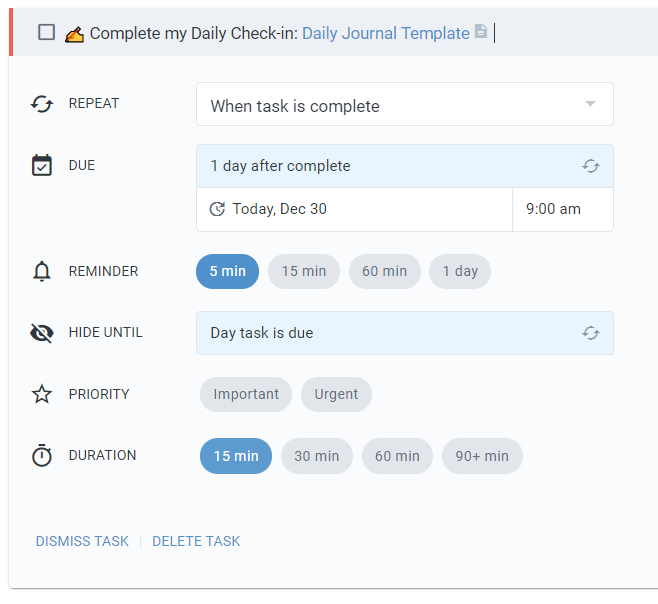Screen dimensions: 658x604
Task: Click the recurrence icon in Day task is due field
Action: click(x=591, y=333)
